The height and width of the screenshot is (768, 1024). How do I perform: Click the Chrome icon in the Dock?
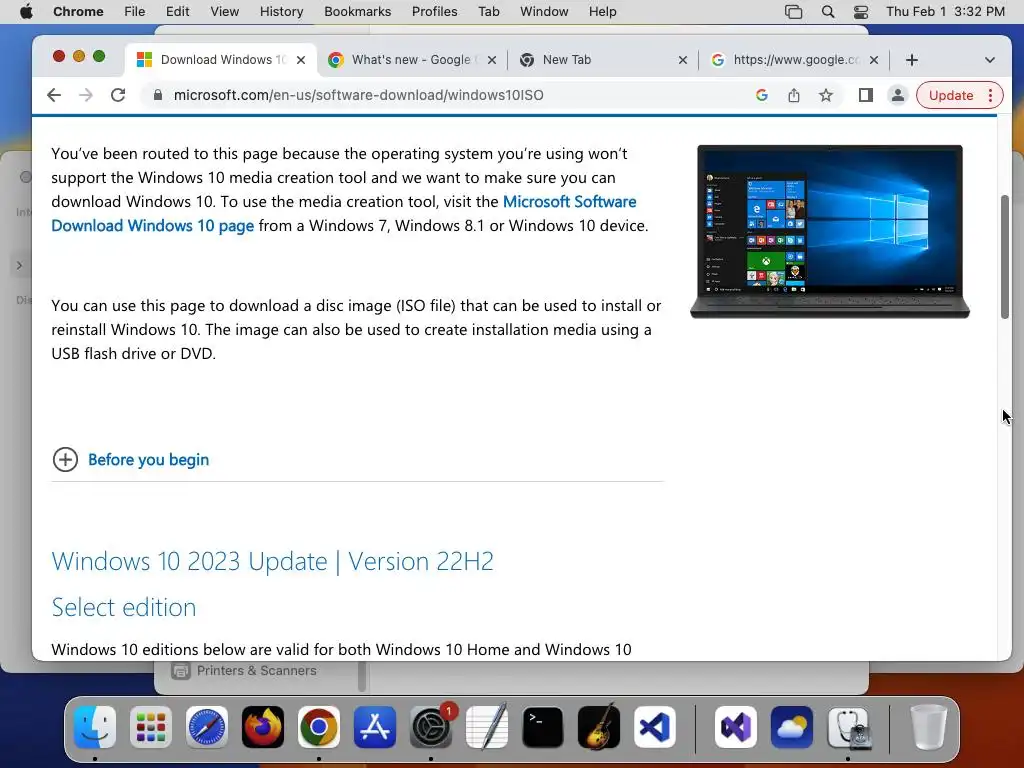click(319, 727)
